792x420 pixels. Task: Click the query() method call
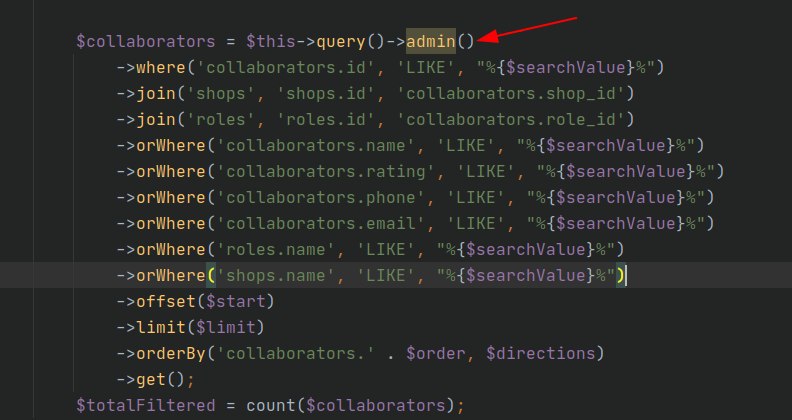[351, 41]
